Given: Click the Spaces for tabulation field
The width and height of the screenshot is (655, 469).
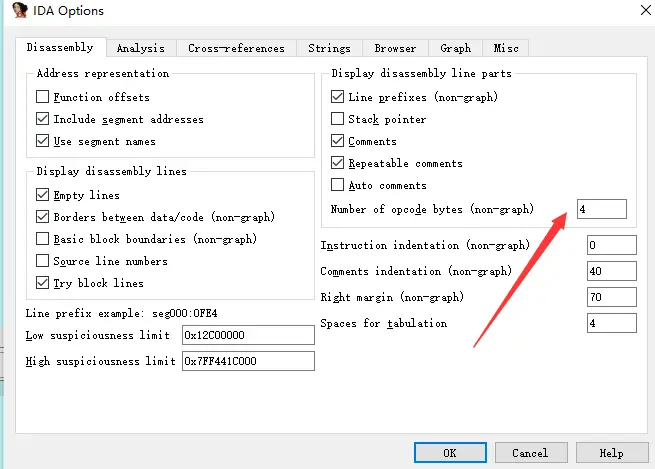Looking at the screenshot, I should [x=612, y=323].
